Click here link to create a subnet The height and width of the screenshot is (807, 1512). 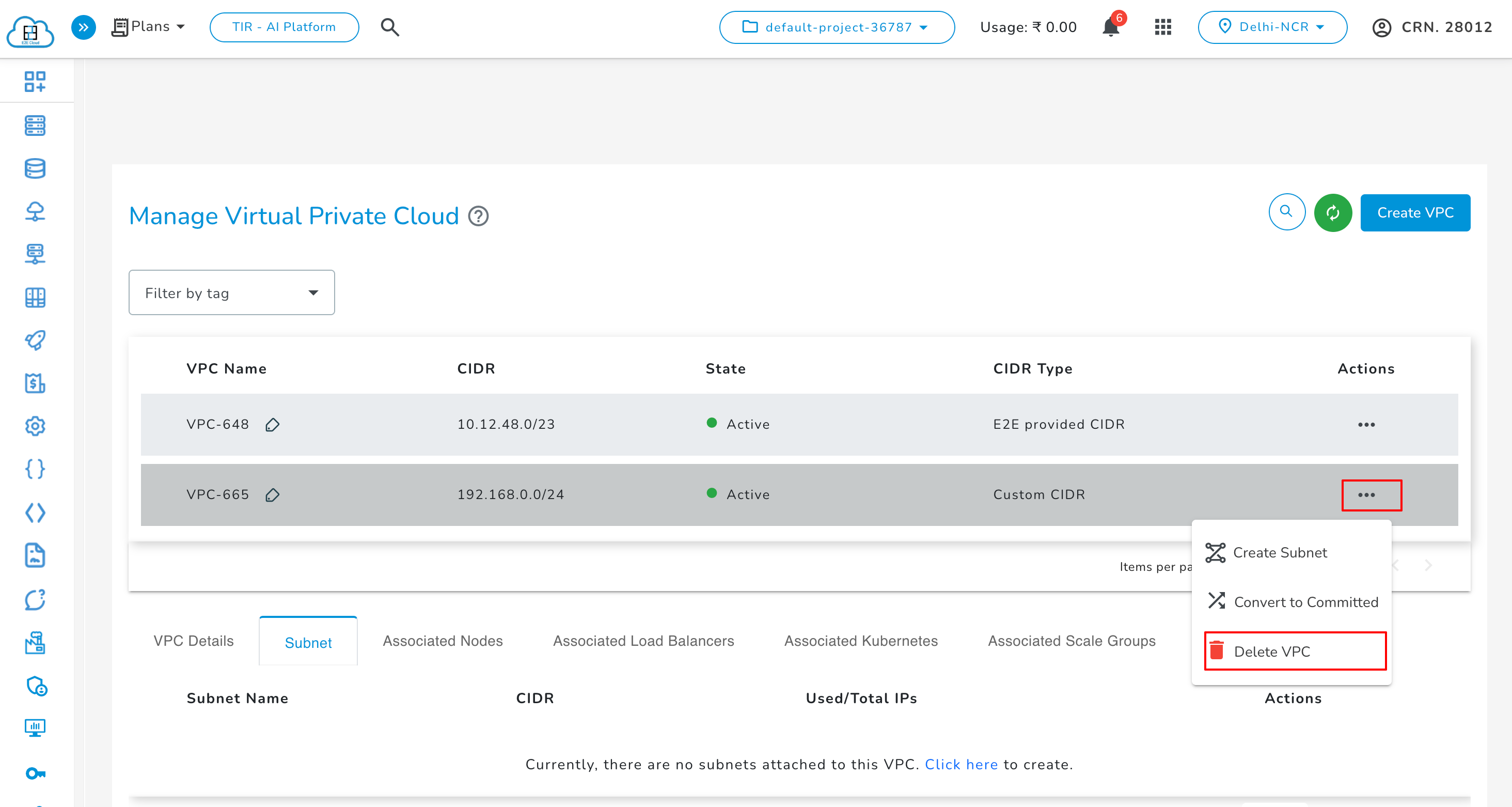pyautogui.click(x=962, y=764)
